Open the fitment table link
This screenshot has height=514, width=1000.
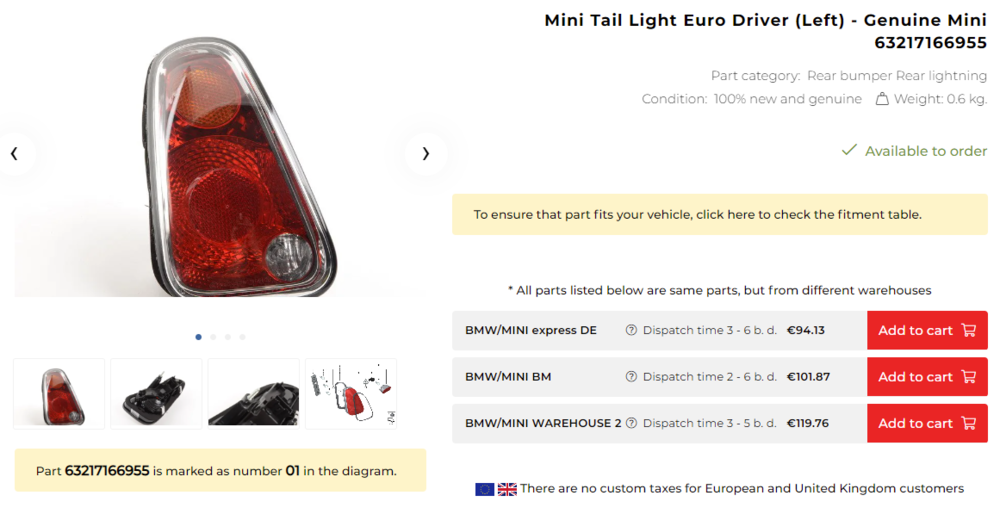click(x=697, y=215)
